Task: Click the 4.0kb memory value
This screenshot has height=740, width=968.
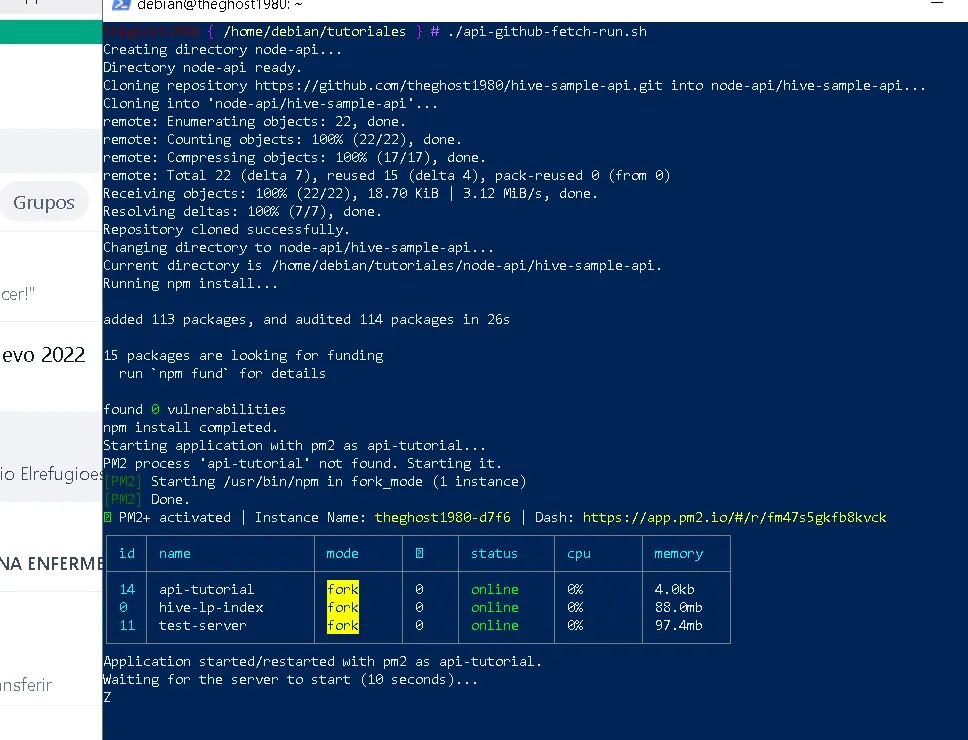Action: [x=674, y=589]
